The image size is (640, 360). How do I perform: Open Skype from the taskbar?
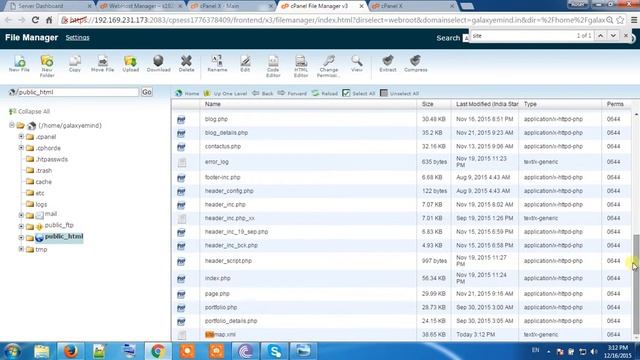click(x=275, y=351)
